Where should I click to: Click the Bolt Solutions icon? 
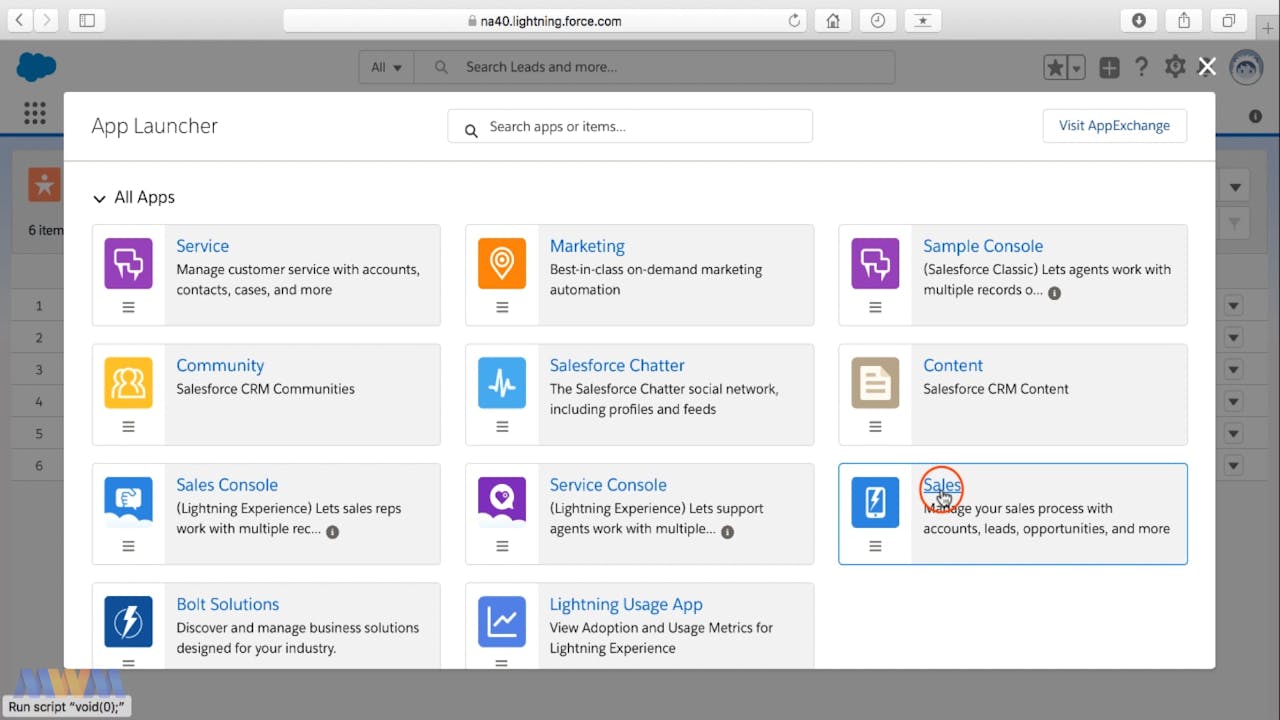click(128, 622)
